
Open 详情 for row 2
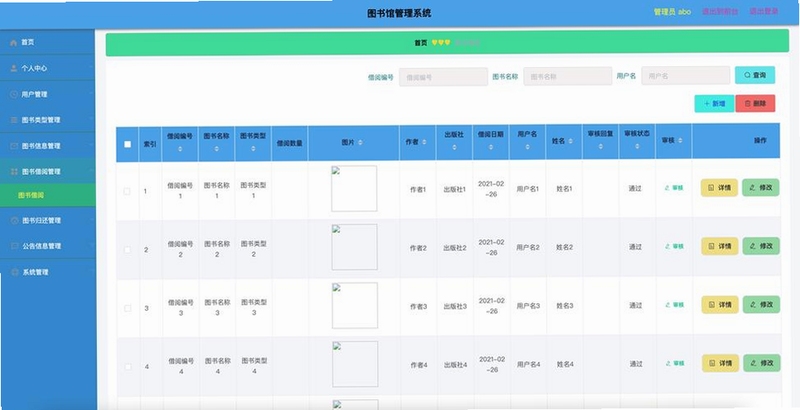(719, 246)
